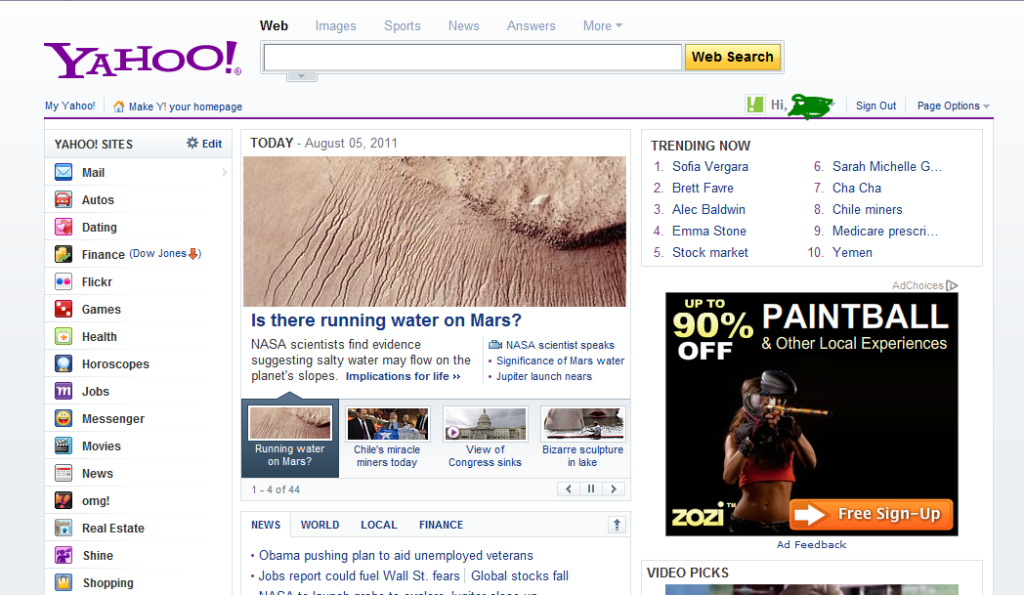
Task: Click the Autos car icon
Action: 63,200
